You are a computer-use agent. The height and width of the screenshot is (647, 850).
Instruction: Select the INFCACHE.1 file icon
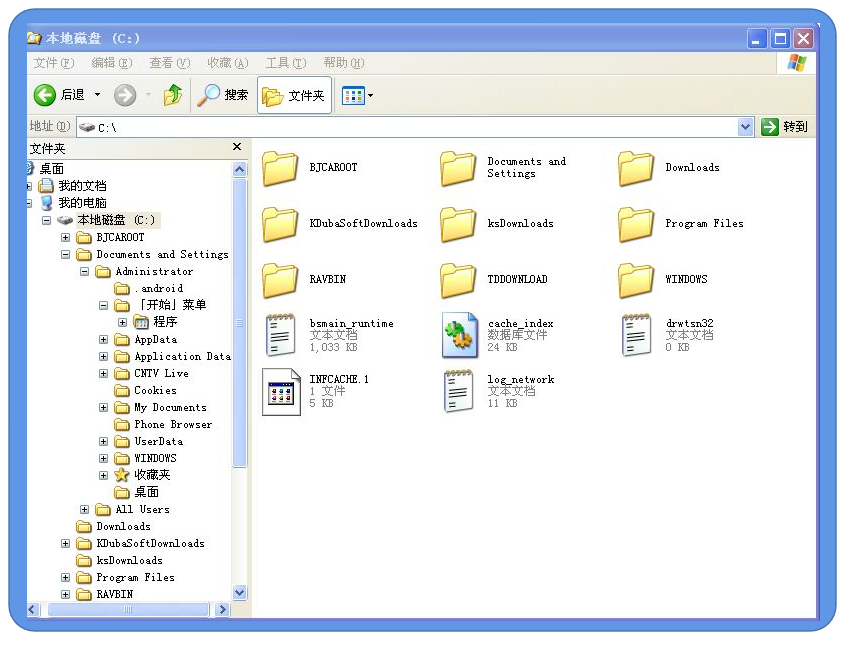tap(281, 392)
